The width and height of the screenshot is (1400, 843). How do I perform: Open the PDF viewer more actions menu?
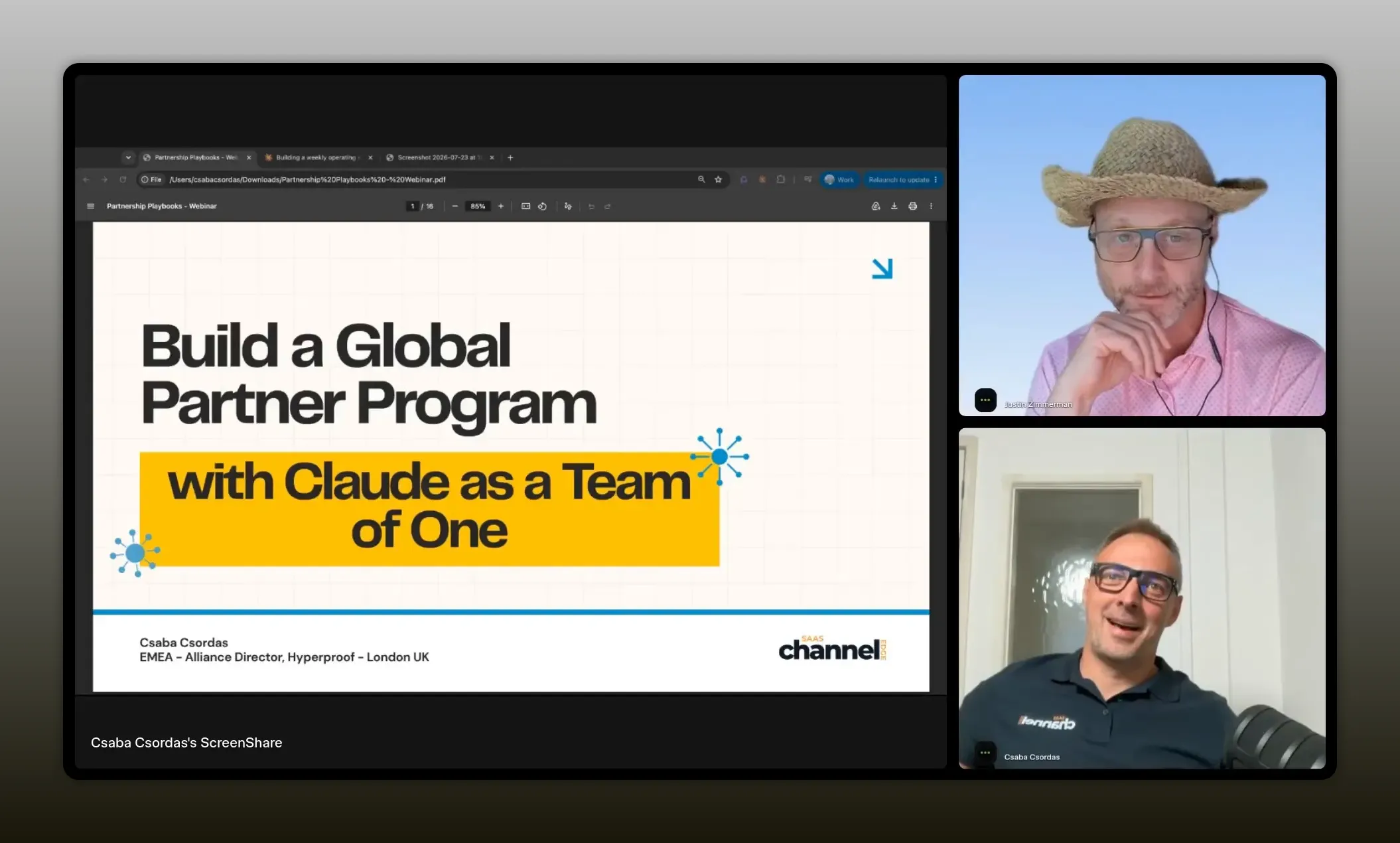pos(931,206)
